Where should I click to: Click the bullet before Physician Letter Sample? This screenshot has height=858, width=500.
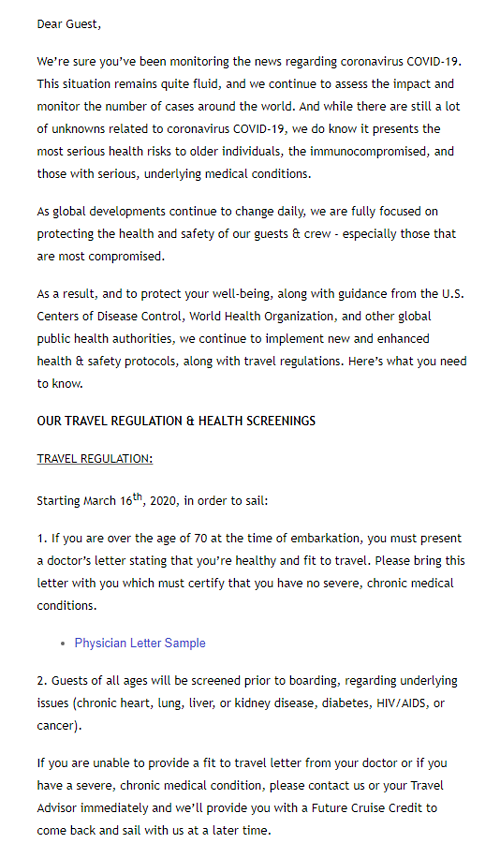[64, 644]
